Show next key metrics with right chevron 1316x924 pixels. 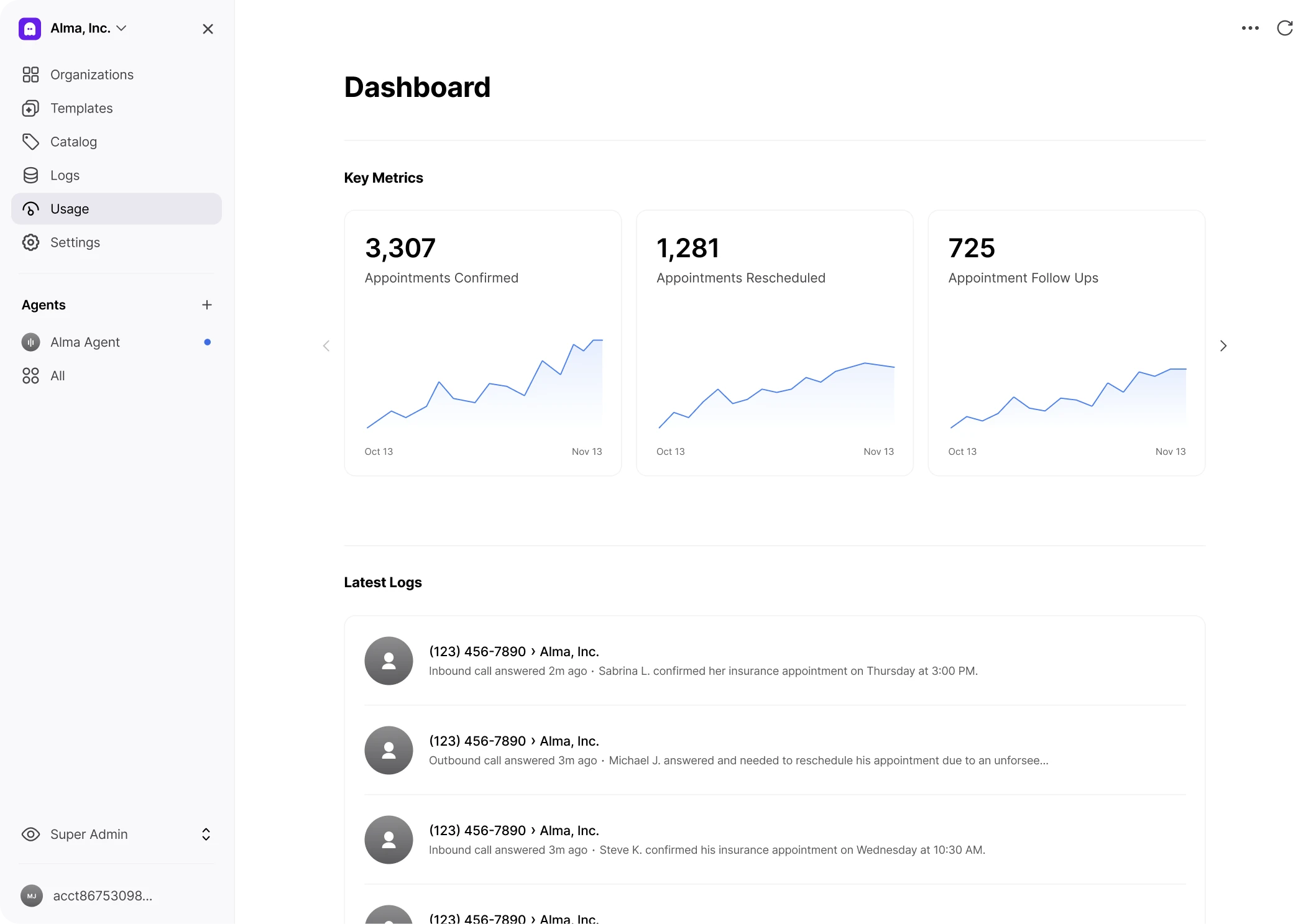[x=1223, y=346]
